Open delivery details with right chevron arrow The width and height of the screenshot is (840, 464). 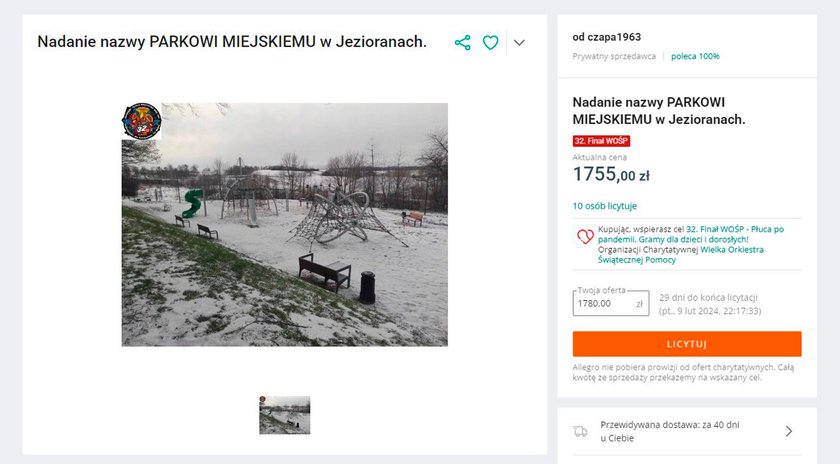coord(789,431)
